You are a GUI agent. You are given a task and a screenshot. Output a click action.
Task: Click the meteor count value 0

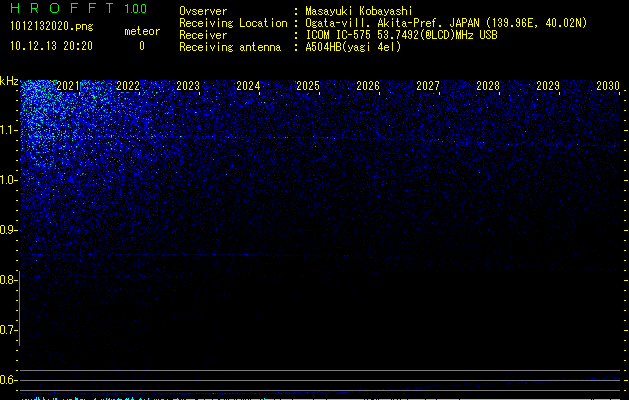pyautogui.click(x=142, y=46)
